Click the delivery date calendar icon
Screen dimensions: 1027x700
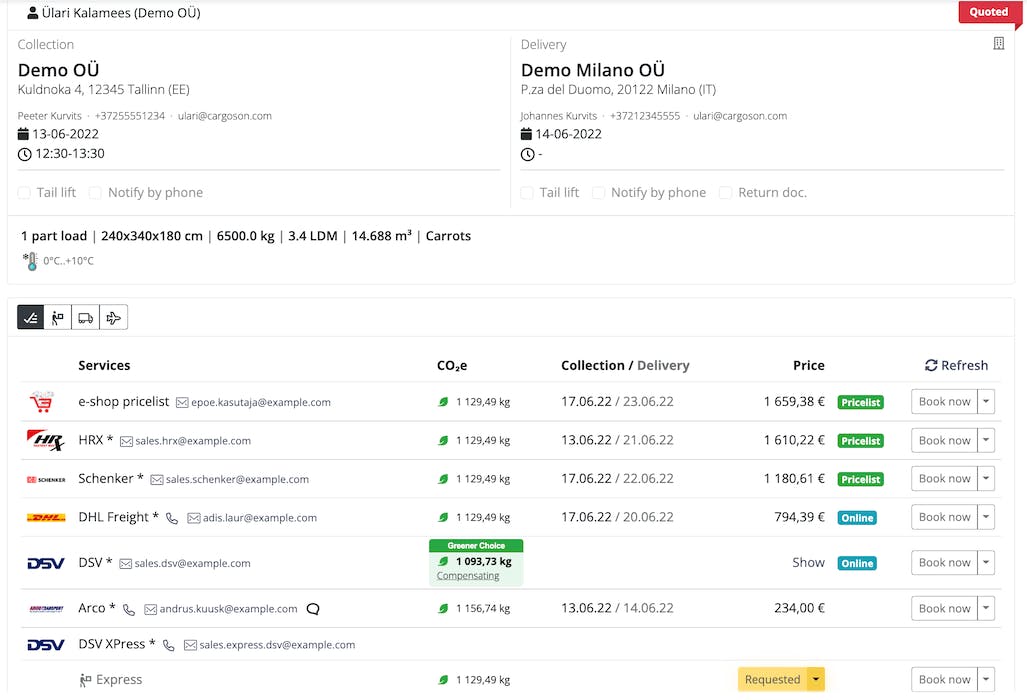(526, 134)
